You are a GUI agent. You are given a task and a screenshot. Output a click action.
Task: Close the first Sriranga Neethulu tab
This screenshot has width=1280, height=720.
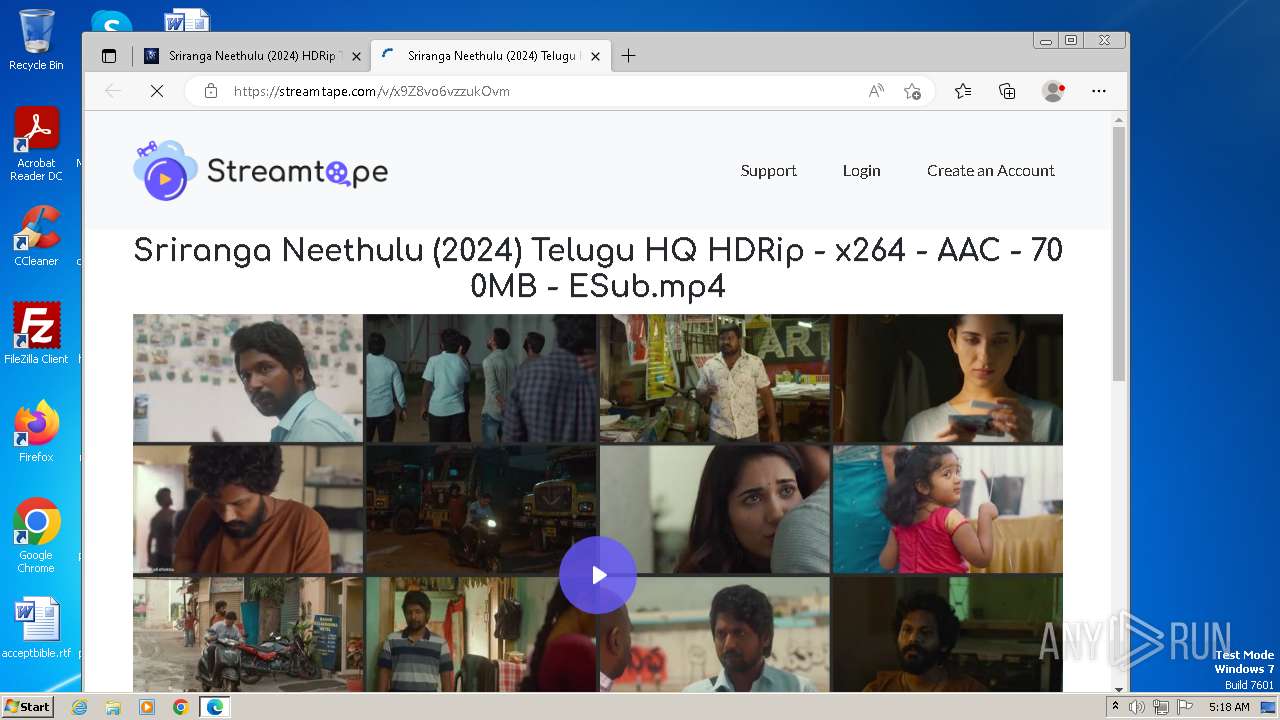click(356, 56)
